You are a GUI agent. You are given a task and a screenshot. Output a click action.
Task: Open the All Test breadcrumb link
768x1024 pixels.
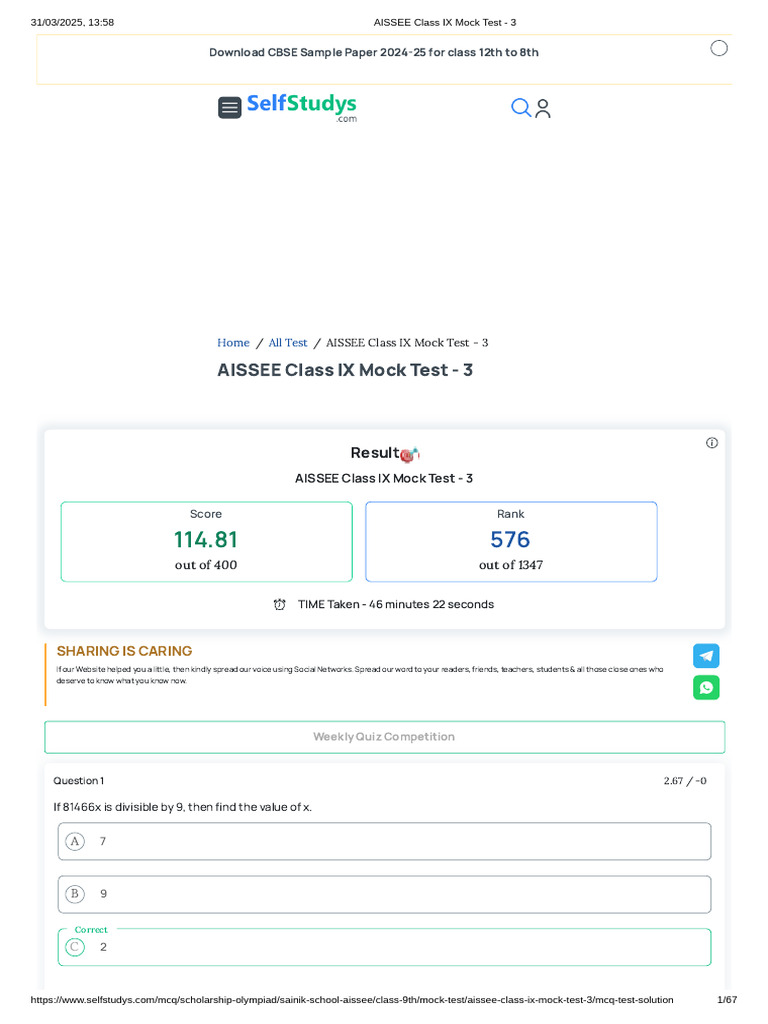point(288,342)
